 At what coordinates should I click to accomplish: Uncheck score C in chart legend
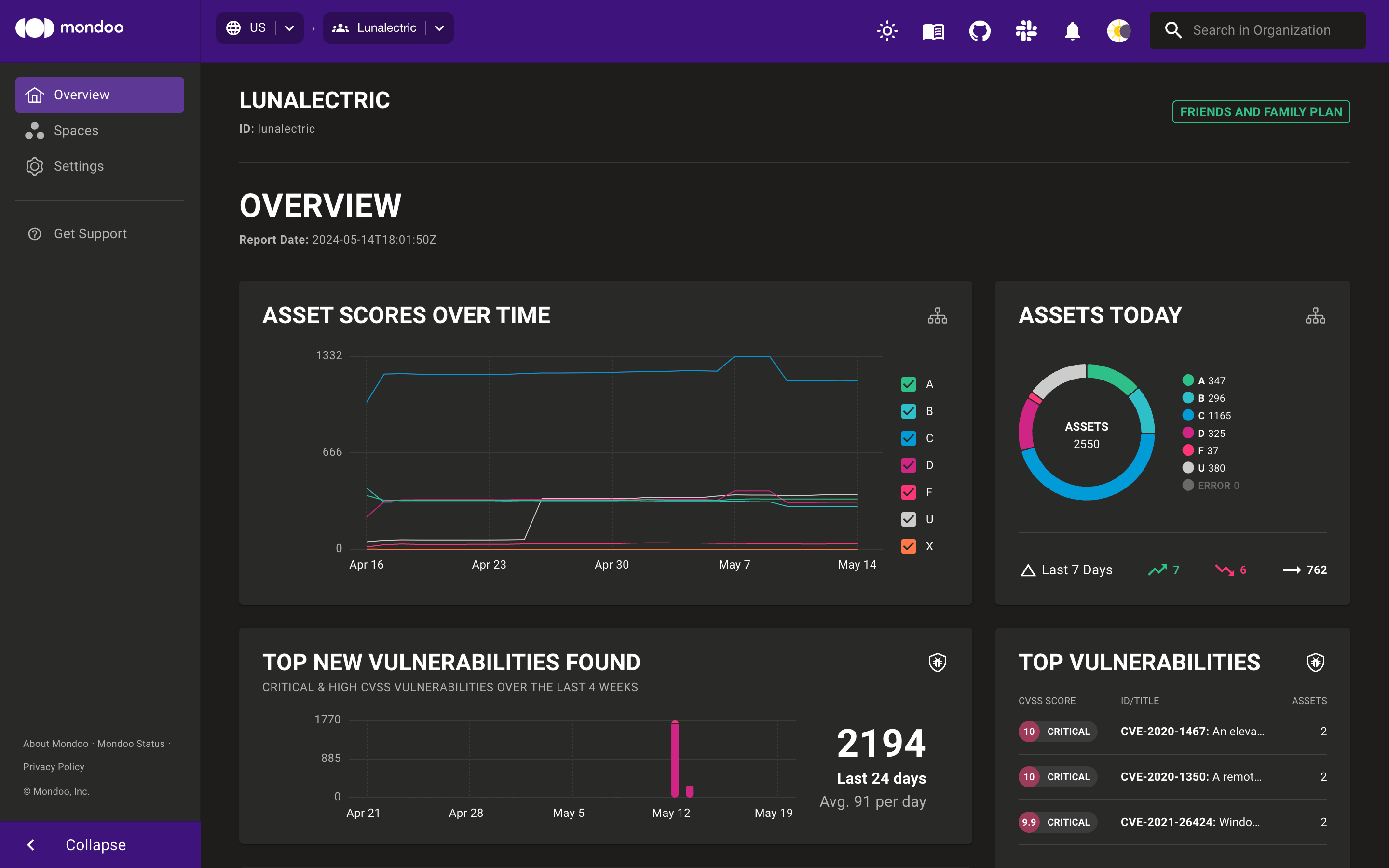point(909,438)
